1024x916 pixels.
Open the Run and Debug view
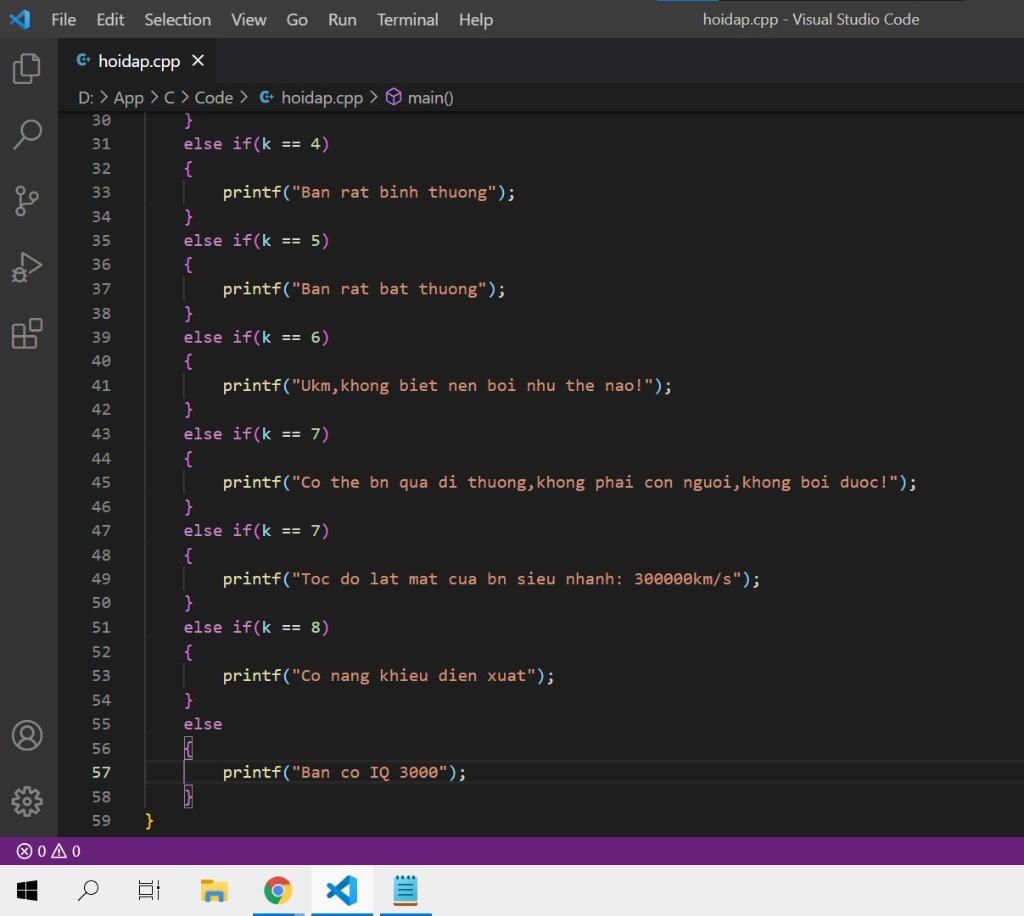pyautogui.click(x=27, y=268)
